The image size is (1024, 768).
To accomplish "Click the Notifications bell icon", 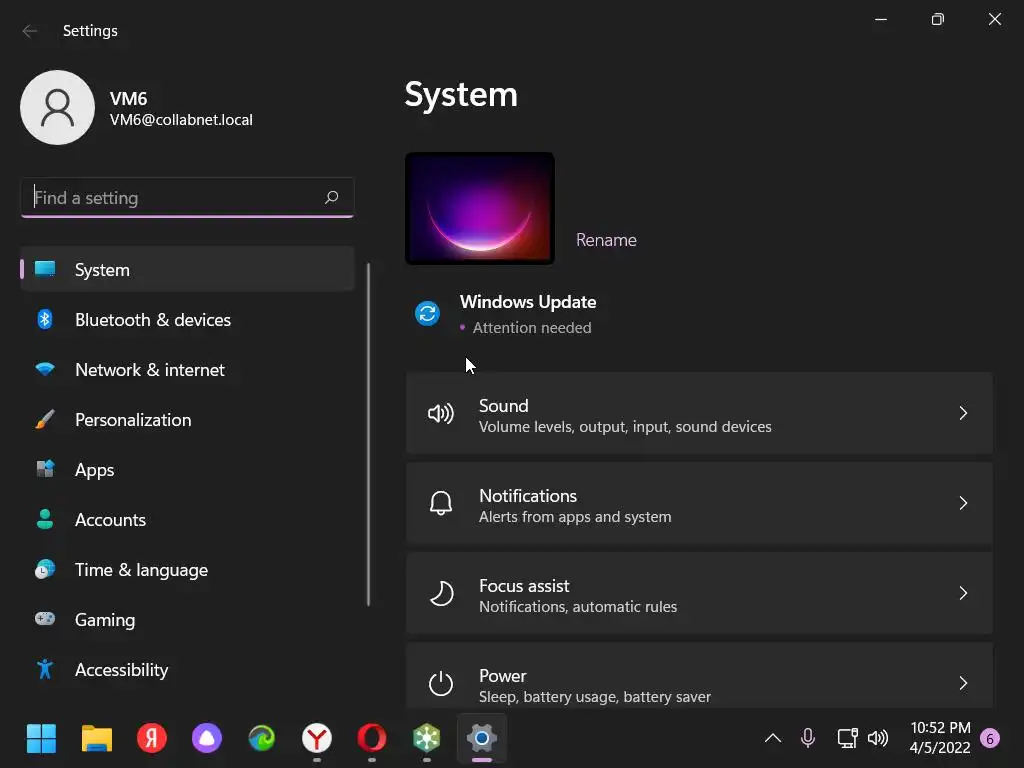I will [441, 504].
